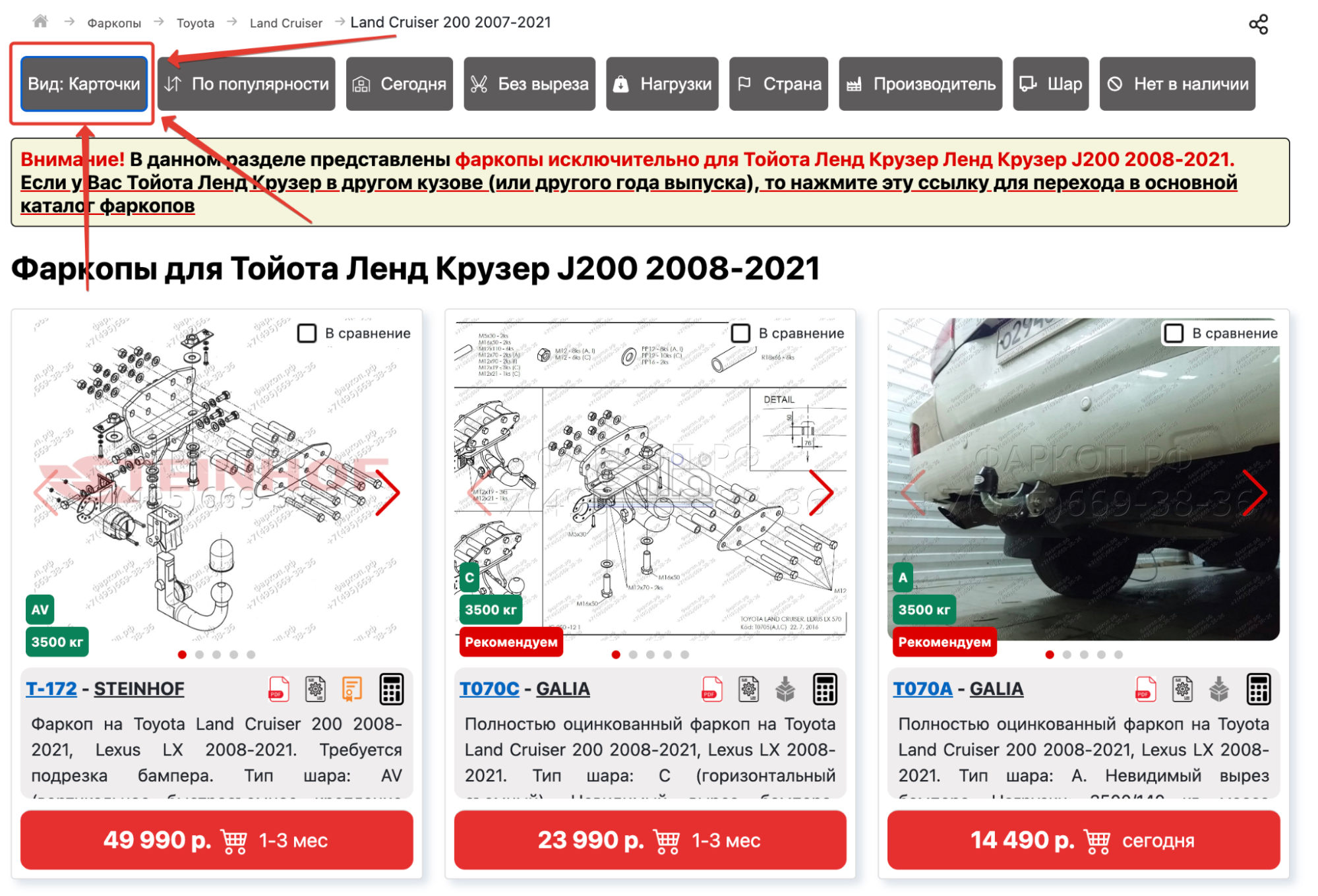Check 'В сравнение' on the T070C card
This screenshot has height=896, width=1318.
(741, 333)
